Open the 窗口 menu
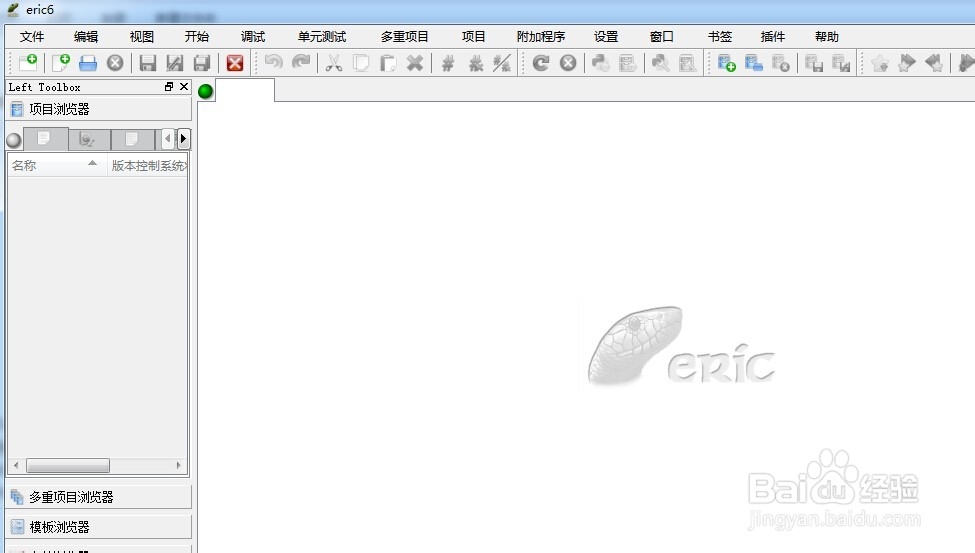 (x=662, y=37)
